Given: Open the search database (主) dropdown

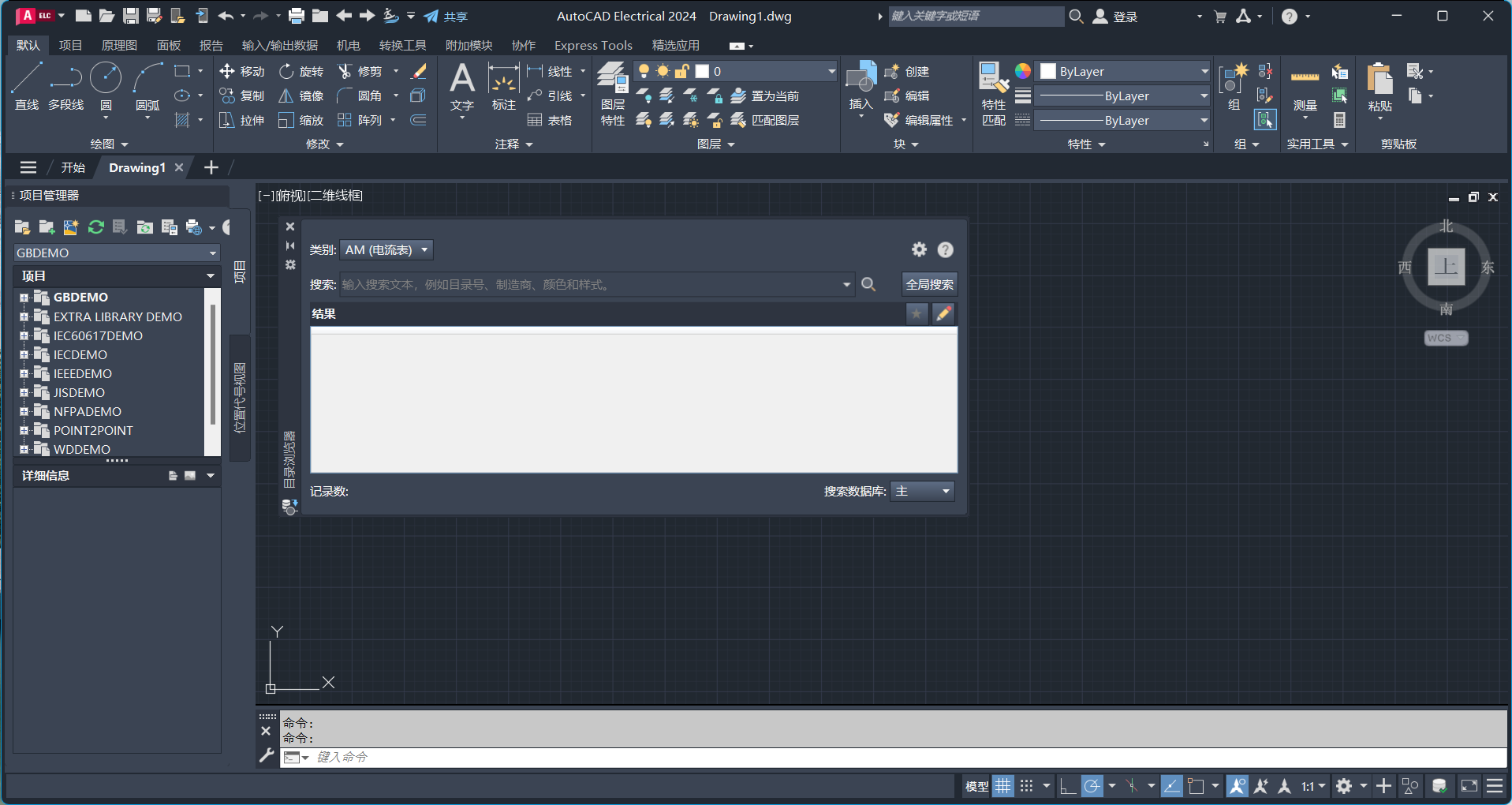Looking at the screenshot, I should pyautogui.click(x=922, y=492).
